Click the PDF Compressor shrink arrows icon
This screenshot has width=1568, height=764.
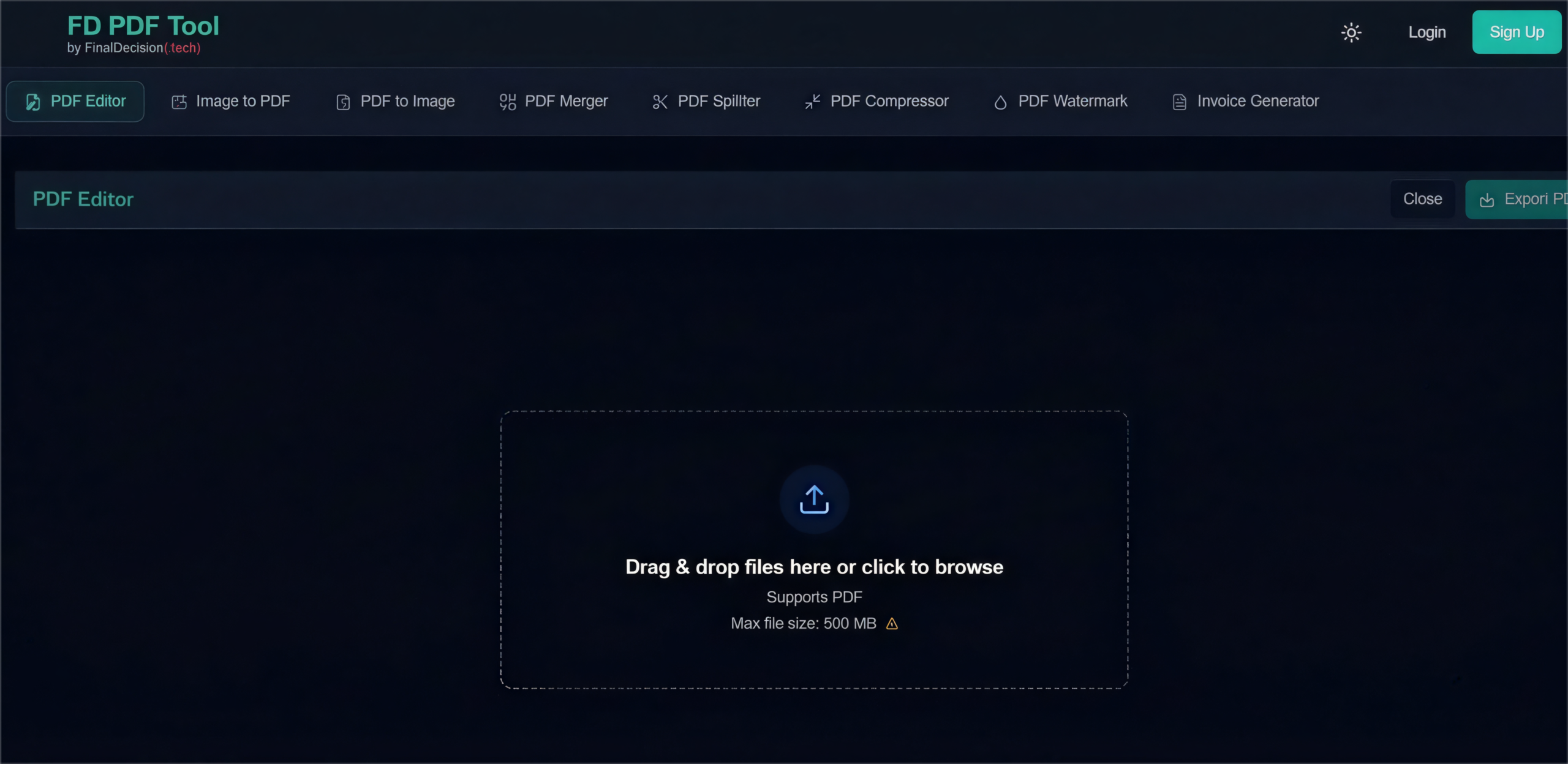click(812, 102)
